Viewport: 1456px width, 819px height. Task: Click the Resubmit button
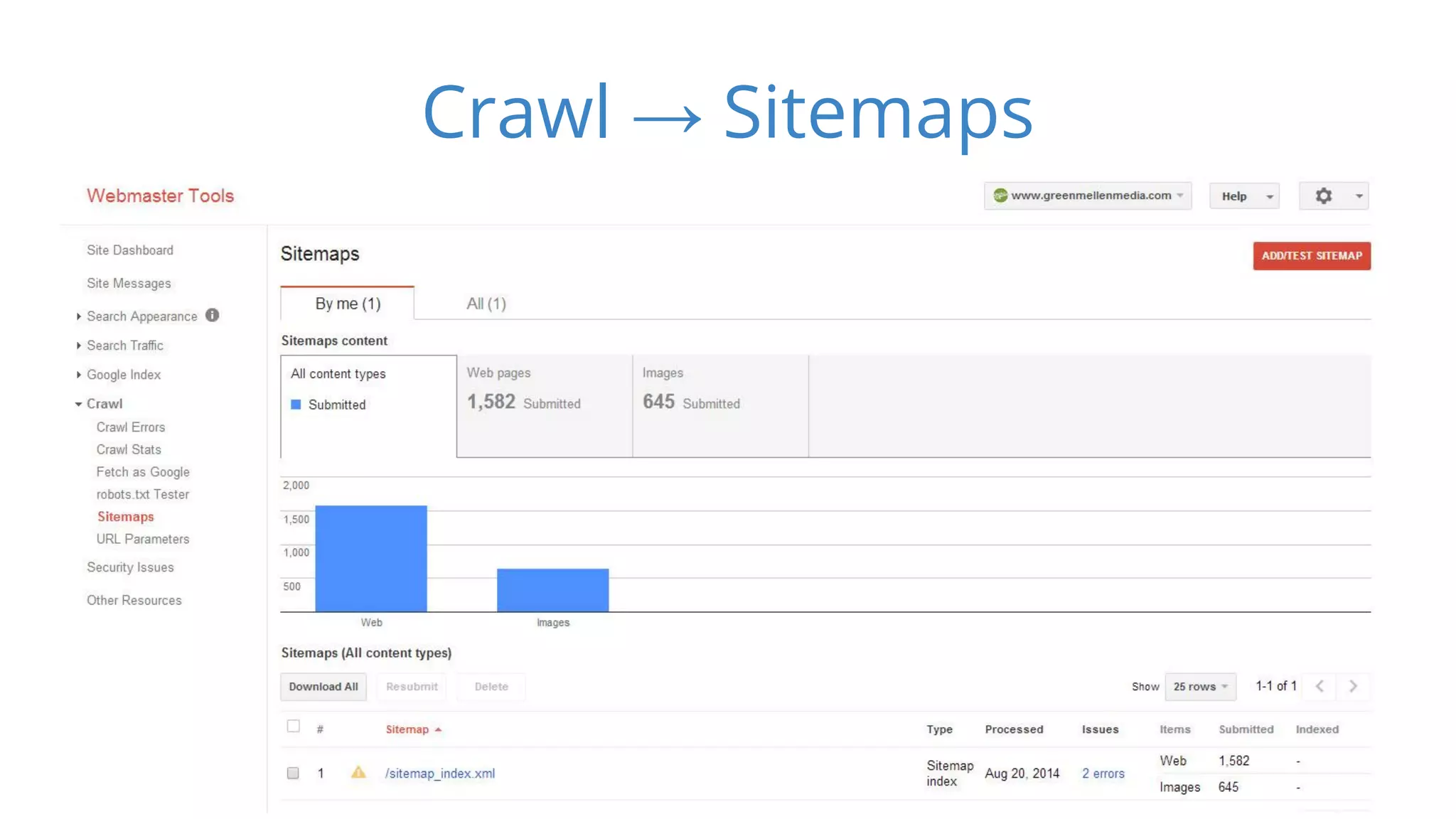(x=412, y=687)
